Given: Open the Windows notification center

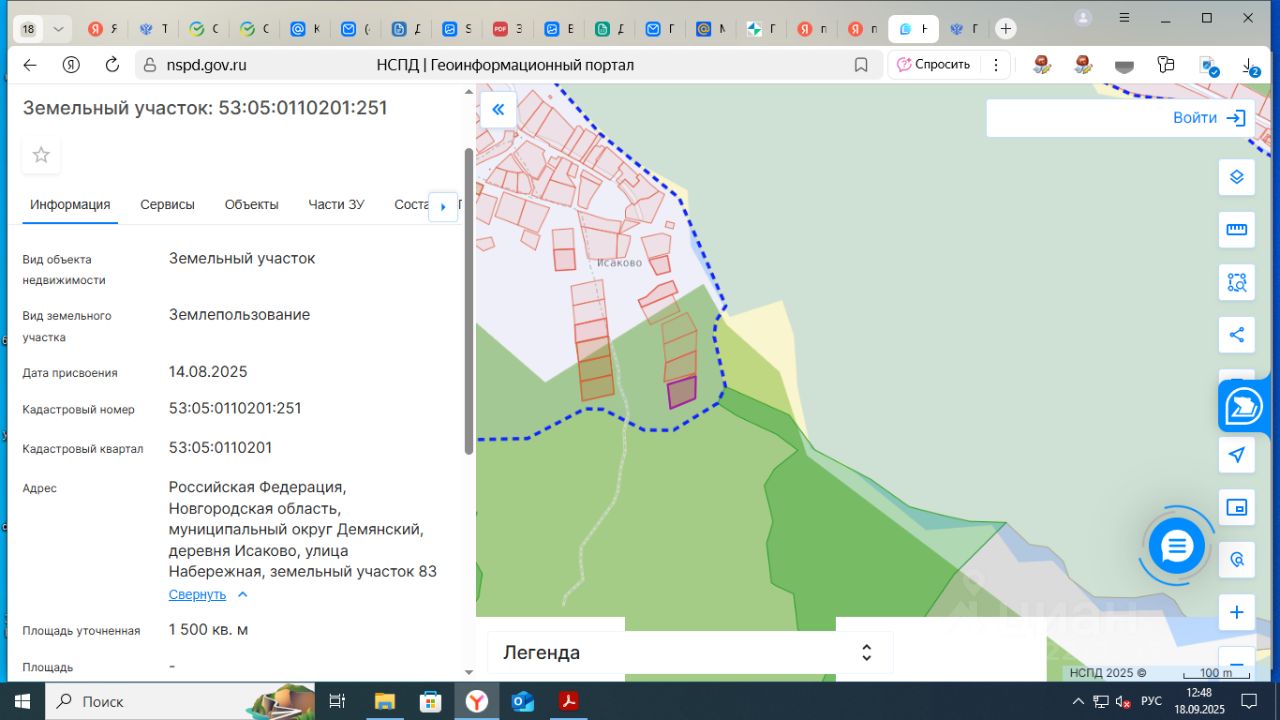Looking at the screenshot, I should click(1249, 701).
